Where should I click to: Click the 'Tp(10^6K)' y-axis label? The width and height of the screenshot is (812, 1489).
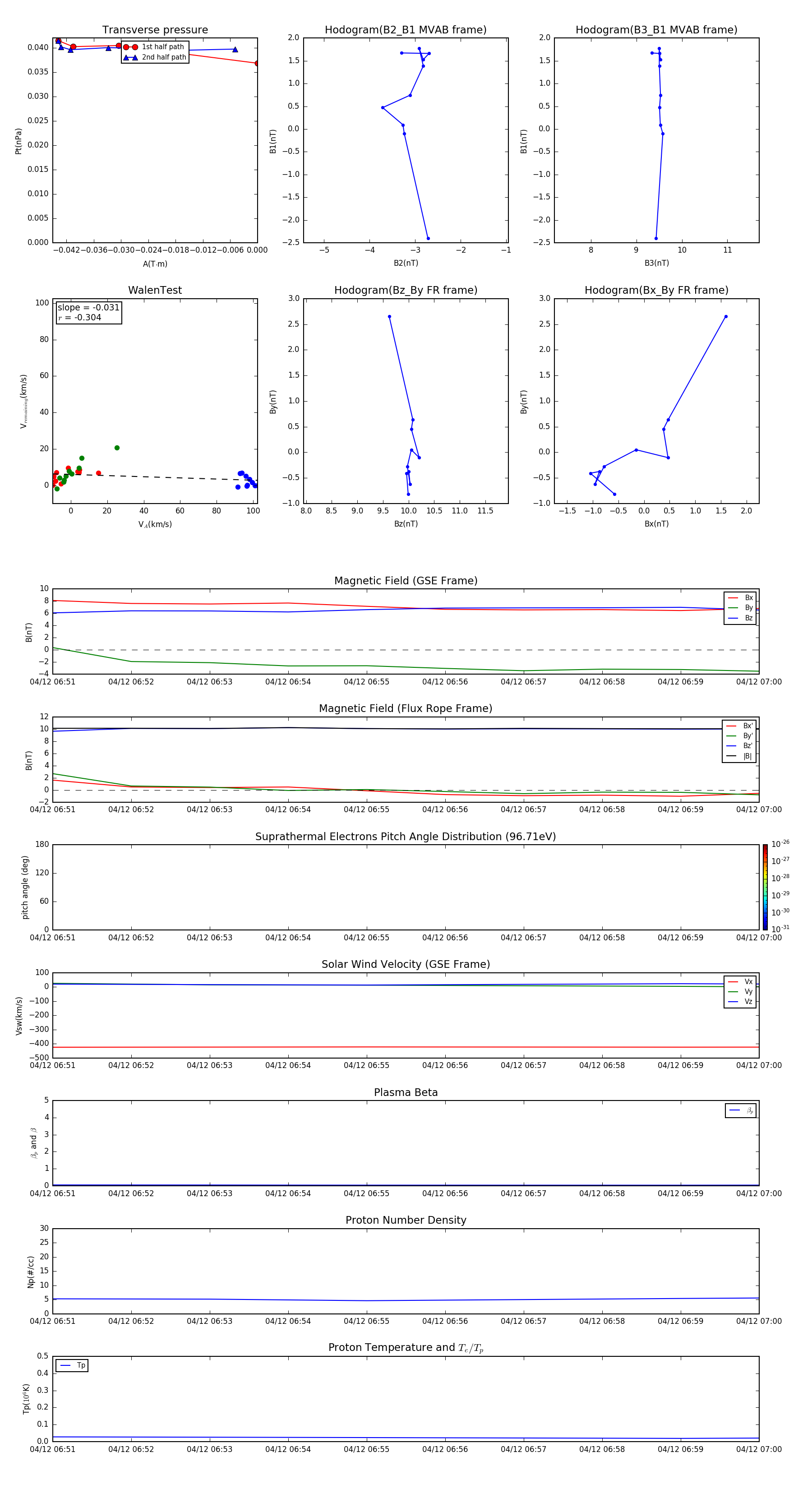26,1399
